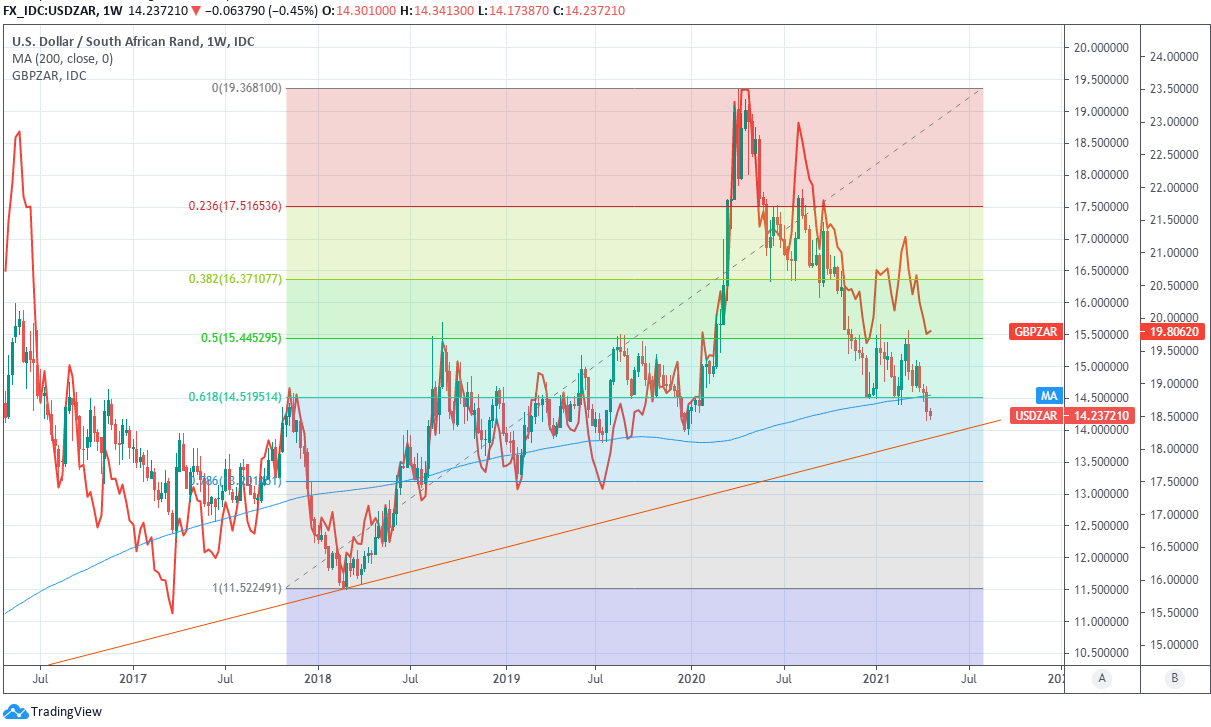Click the 2021 marker on the time axis

coord(877,677)
